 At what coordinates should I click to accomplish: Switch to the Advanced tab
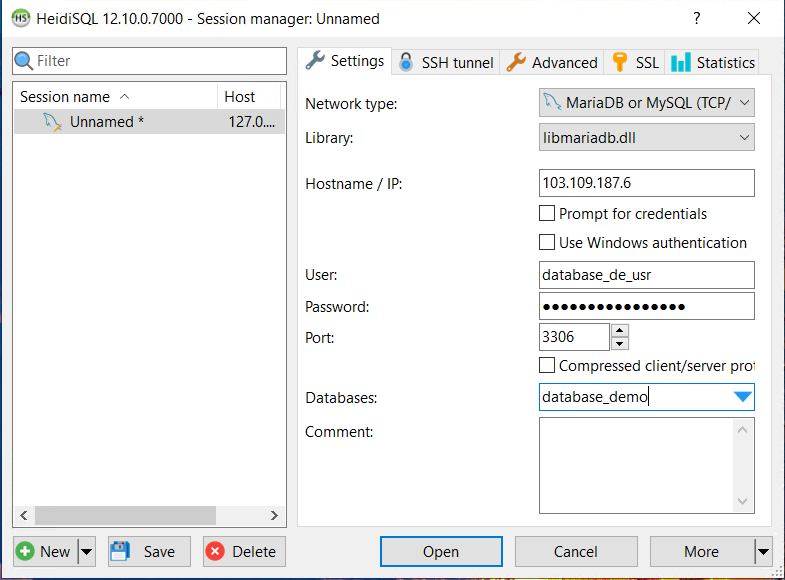[552, 62]
